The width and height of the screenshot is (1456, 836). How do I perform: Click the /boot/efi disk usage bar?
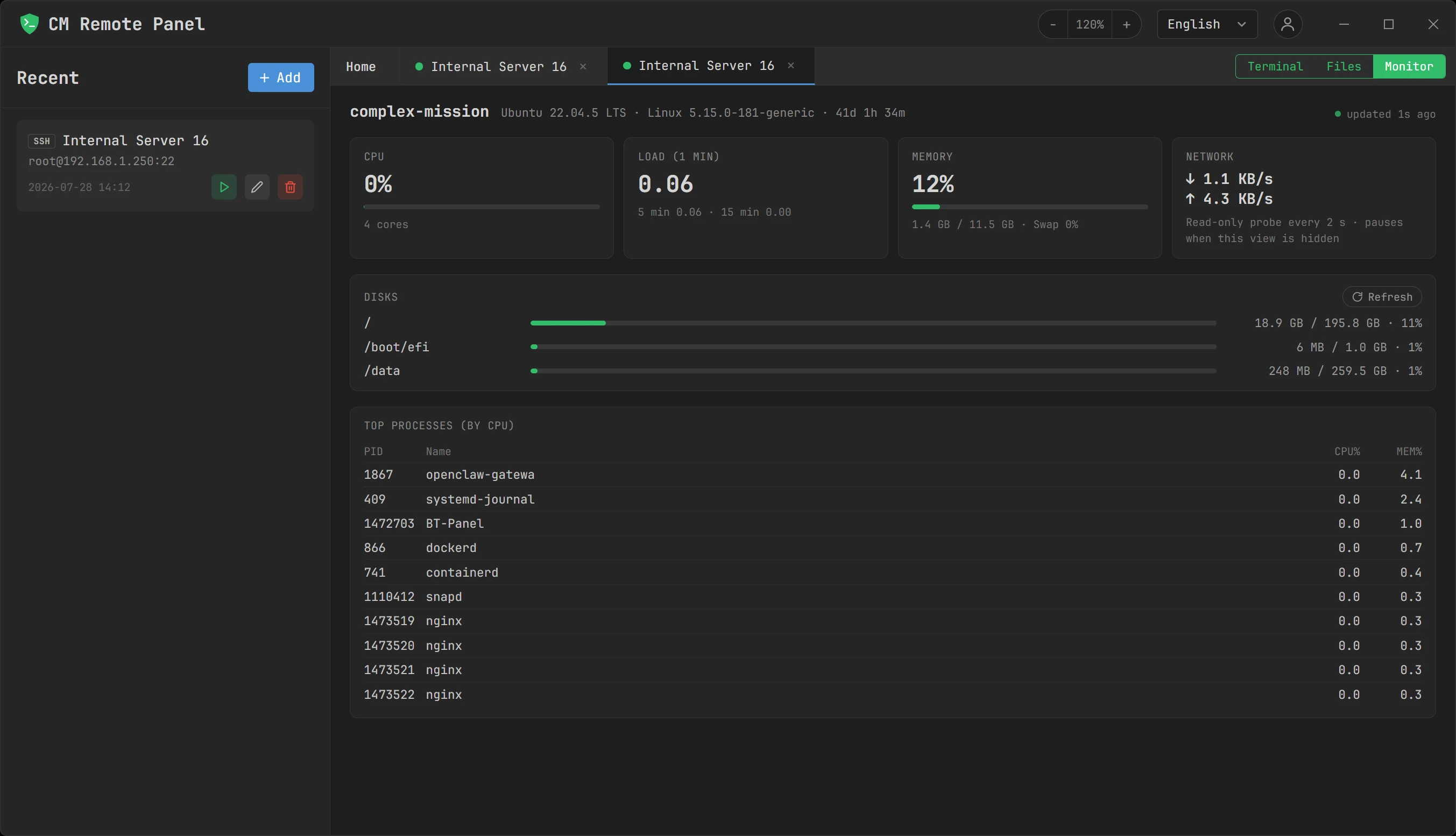873,347
